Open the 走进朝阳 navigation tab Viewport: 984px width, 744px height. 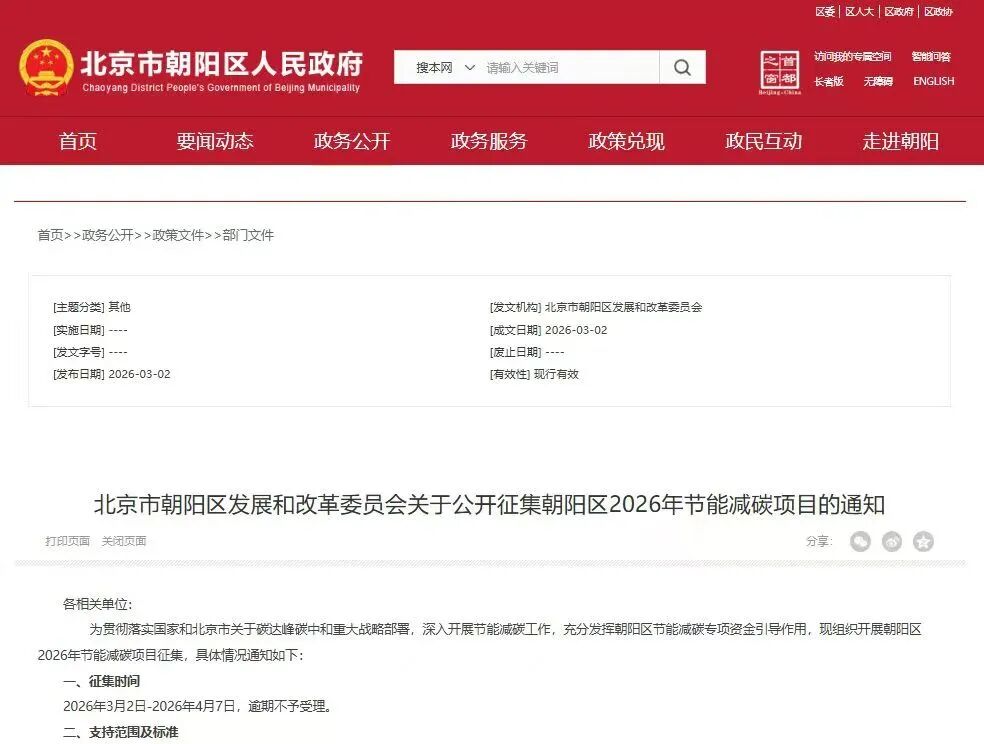point(901,141)
